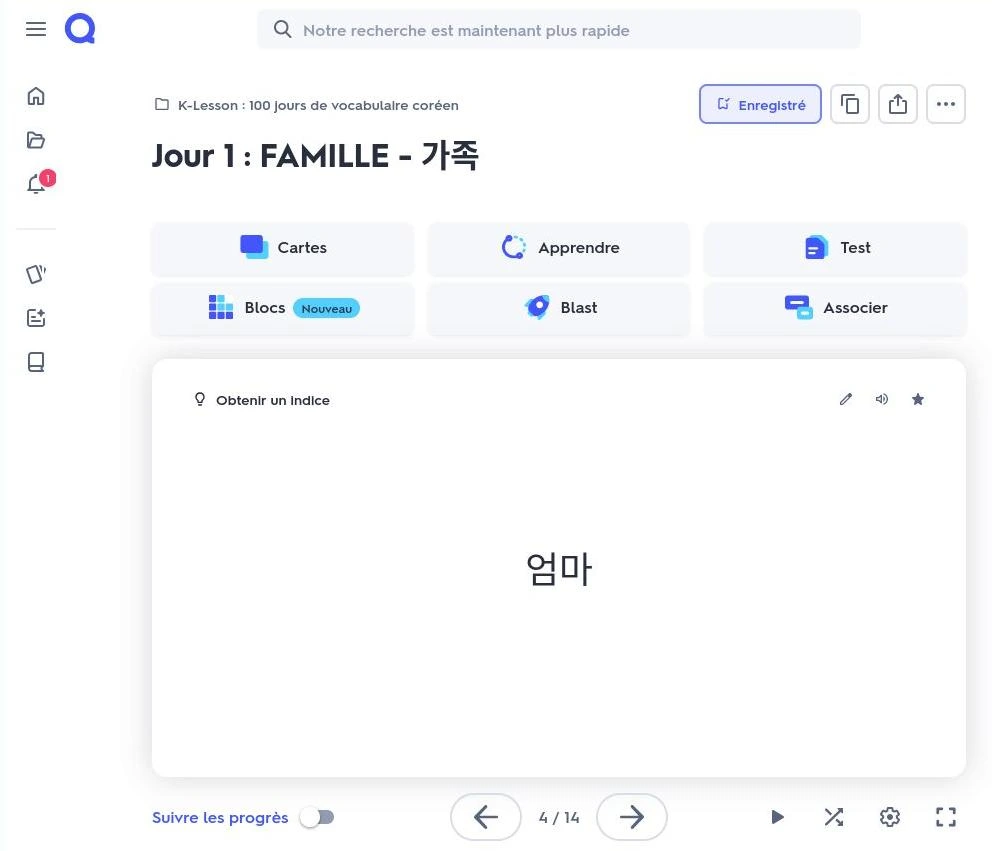The width and height of the screenshot is (992, 851).
Task: Copy this set with duplicate icon
Action: click(850, 104)
